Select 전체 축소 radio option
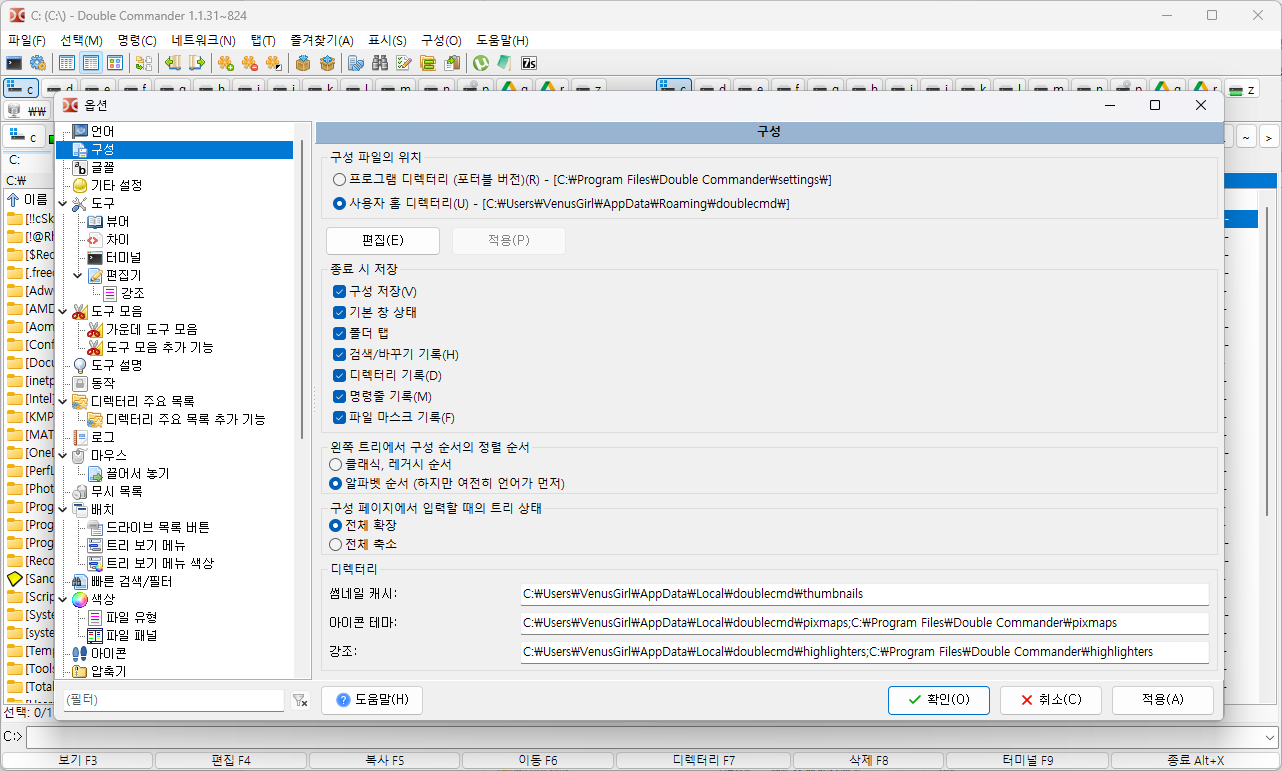 [x=336, y=544]
